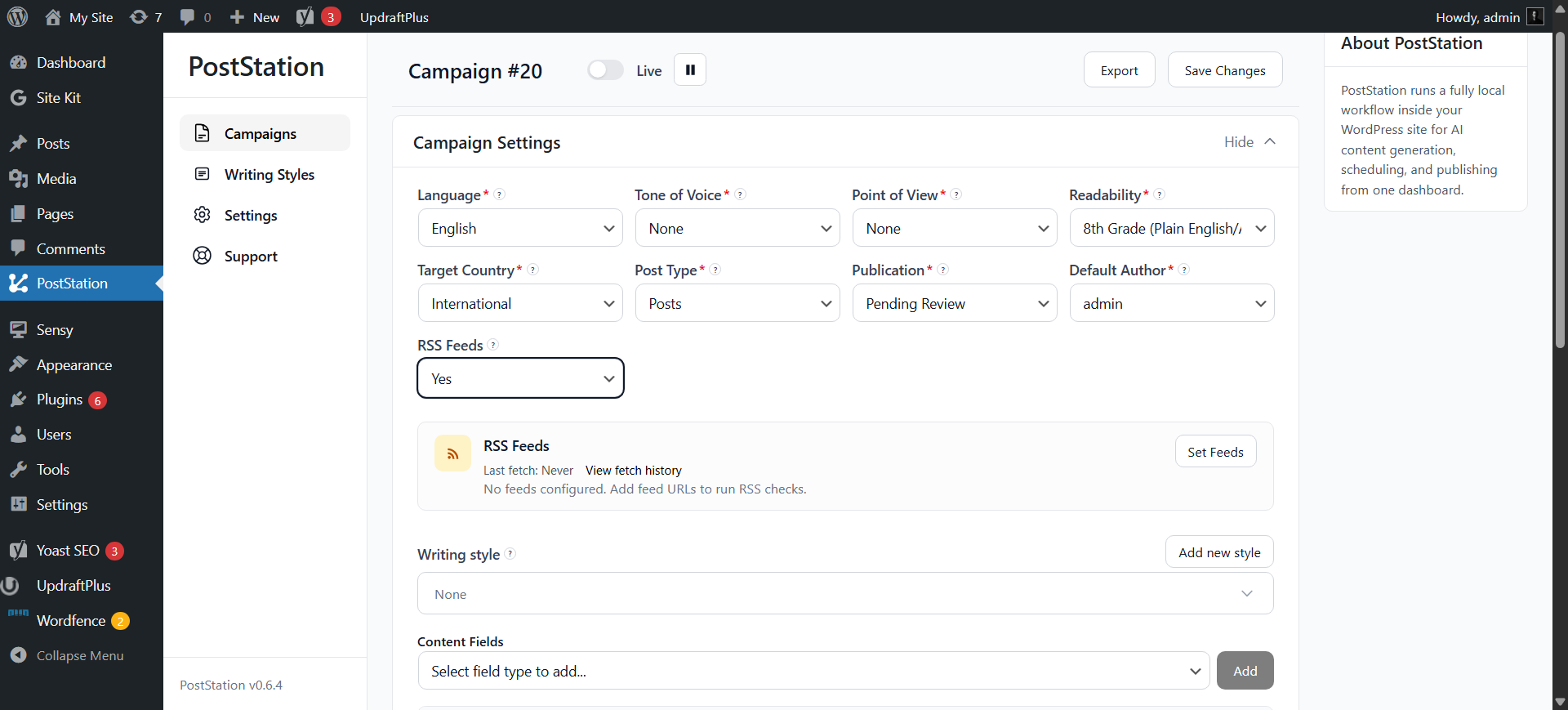Open Users in WordPress sidebar
1568x710 pixels.
(x=82, y=435)
